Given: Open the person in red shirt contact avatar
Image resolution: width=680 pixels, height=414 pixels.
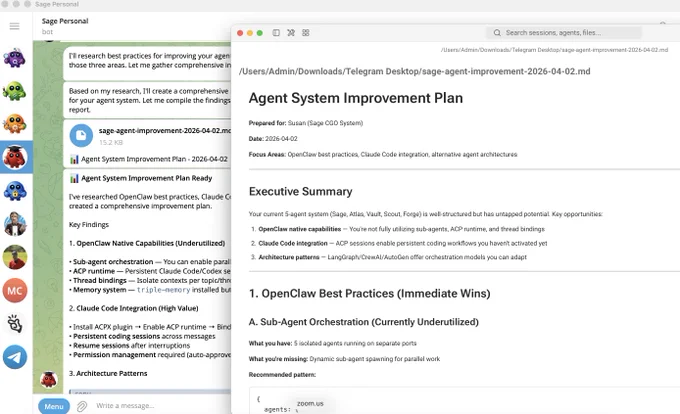Looking at the screenshot, I should point(15,257).
